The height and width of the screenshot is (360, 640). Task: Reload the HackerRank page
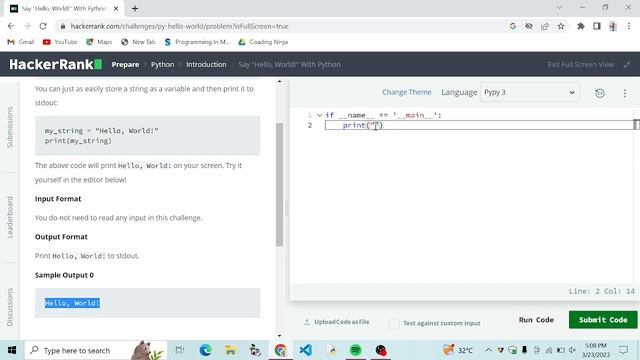coord(43,26)
